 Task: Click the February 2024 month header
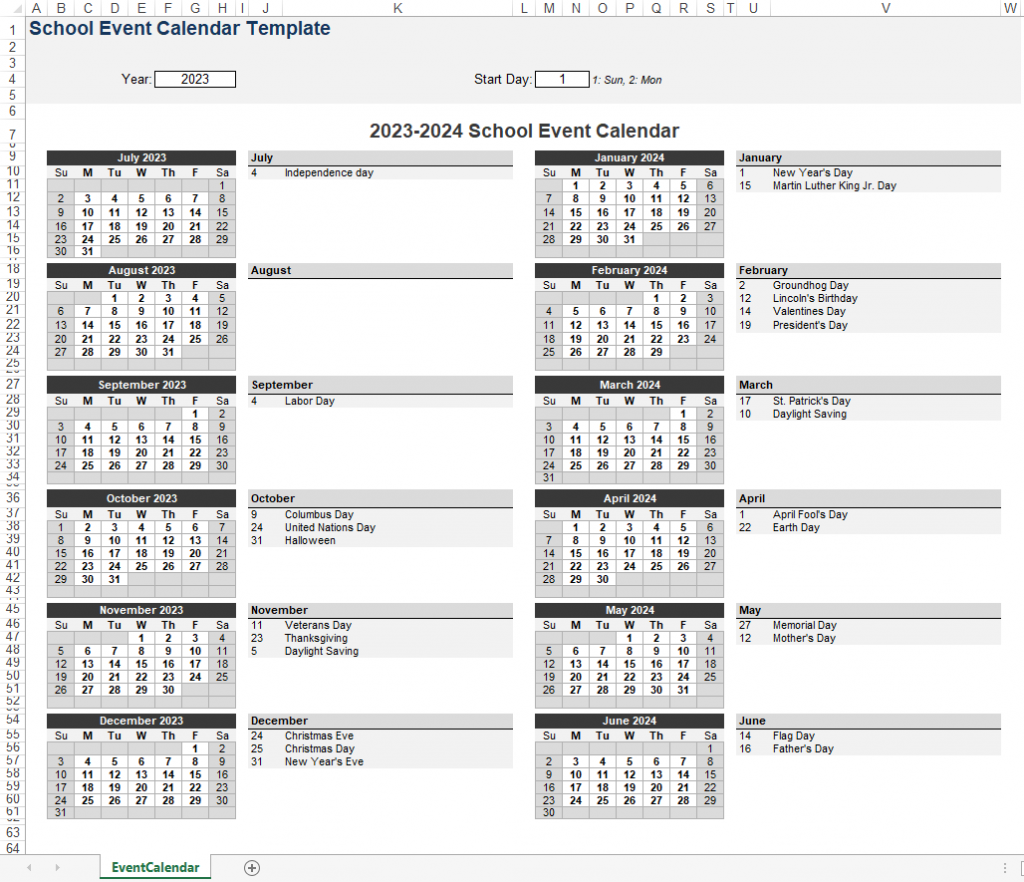(628, 271)
